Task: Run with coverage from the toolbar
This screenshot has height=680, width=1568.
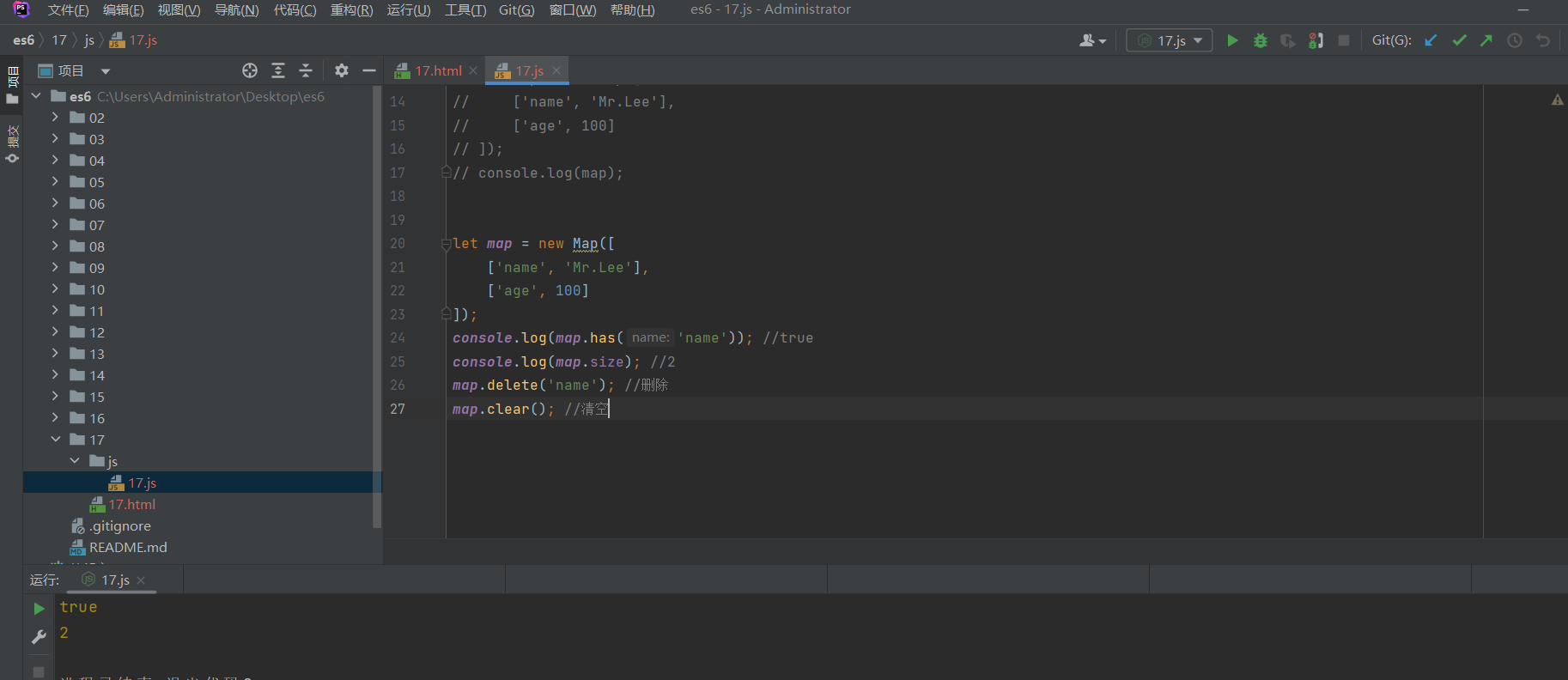Action: [x=1287, y=40]
